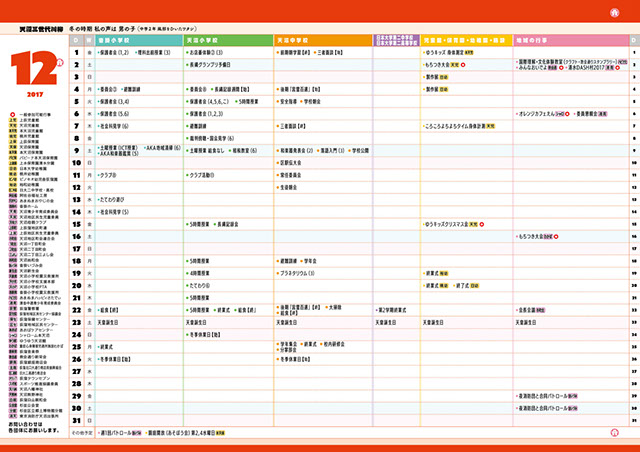Click 第2学期終業式 on day 22
The image size is (640, 452).
pos(392,310)
